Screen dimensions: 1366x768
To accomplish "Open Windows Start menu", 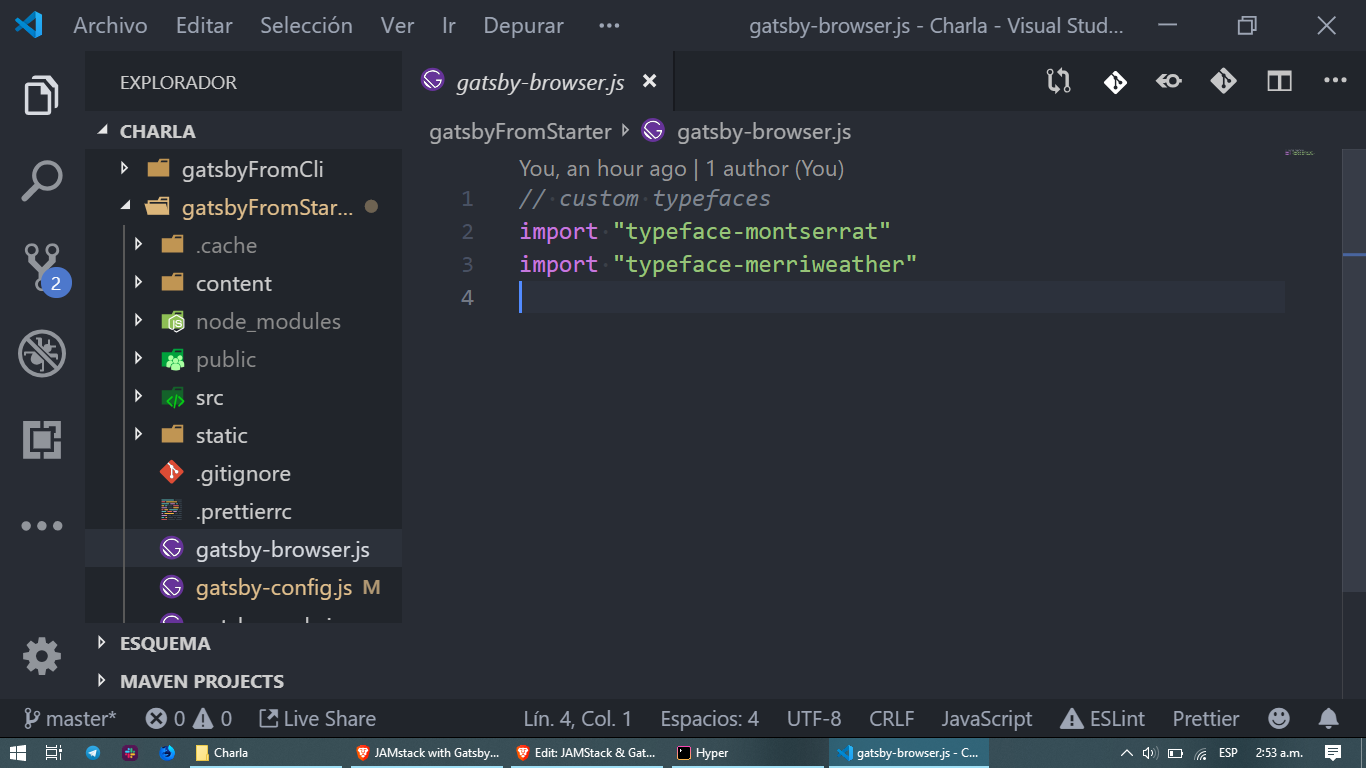I will [x=18, y=753].
